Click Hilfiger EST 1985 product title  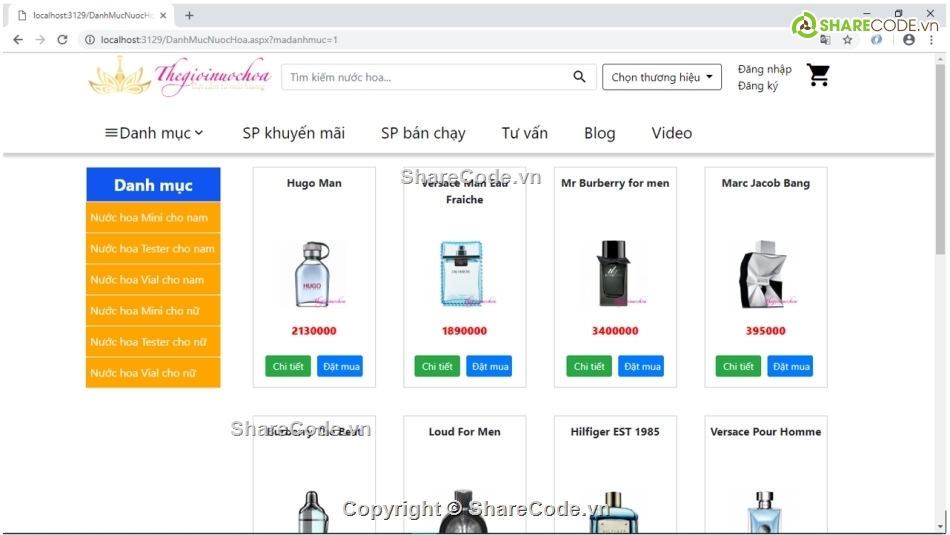[614, 431]
